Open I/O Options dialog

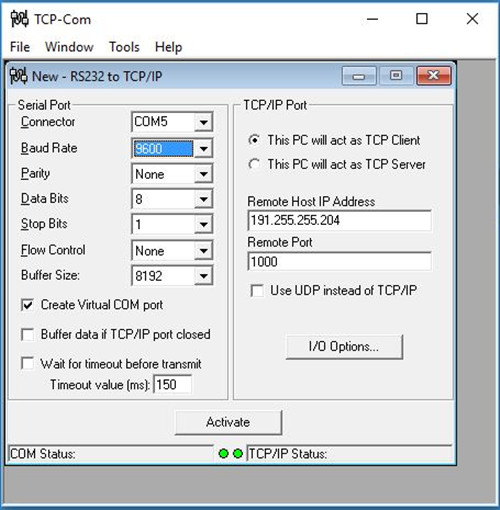click(344, 347)
